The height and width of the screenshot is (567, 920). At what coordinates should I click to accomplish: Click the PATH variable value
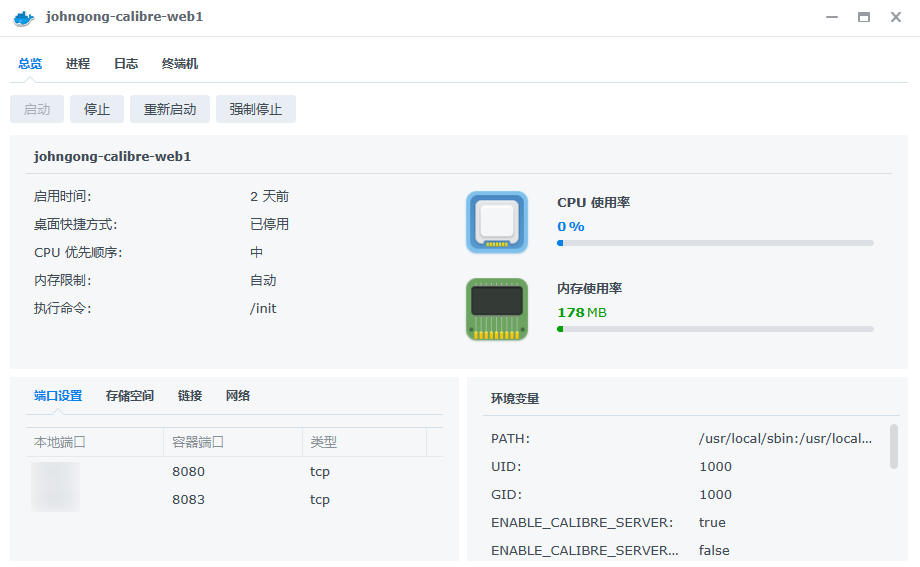(x=785, y=438)
